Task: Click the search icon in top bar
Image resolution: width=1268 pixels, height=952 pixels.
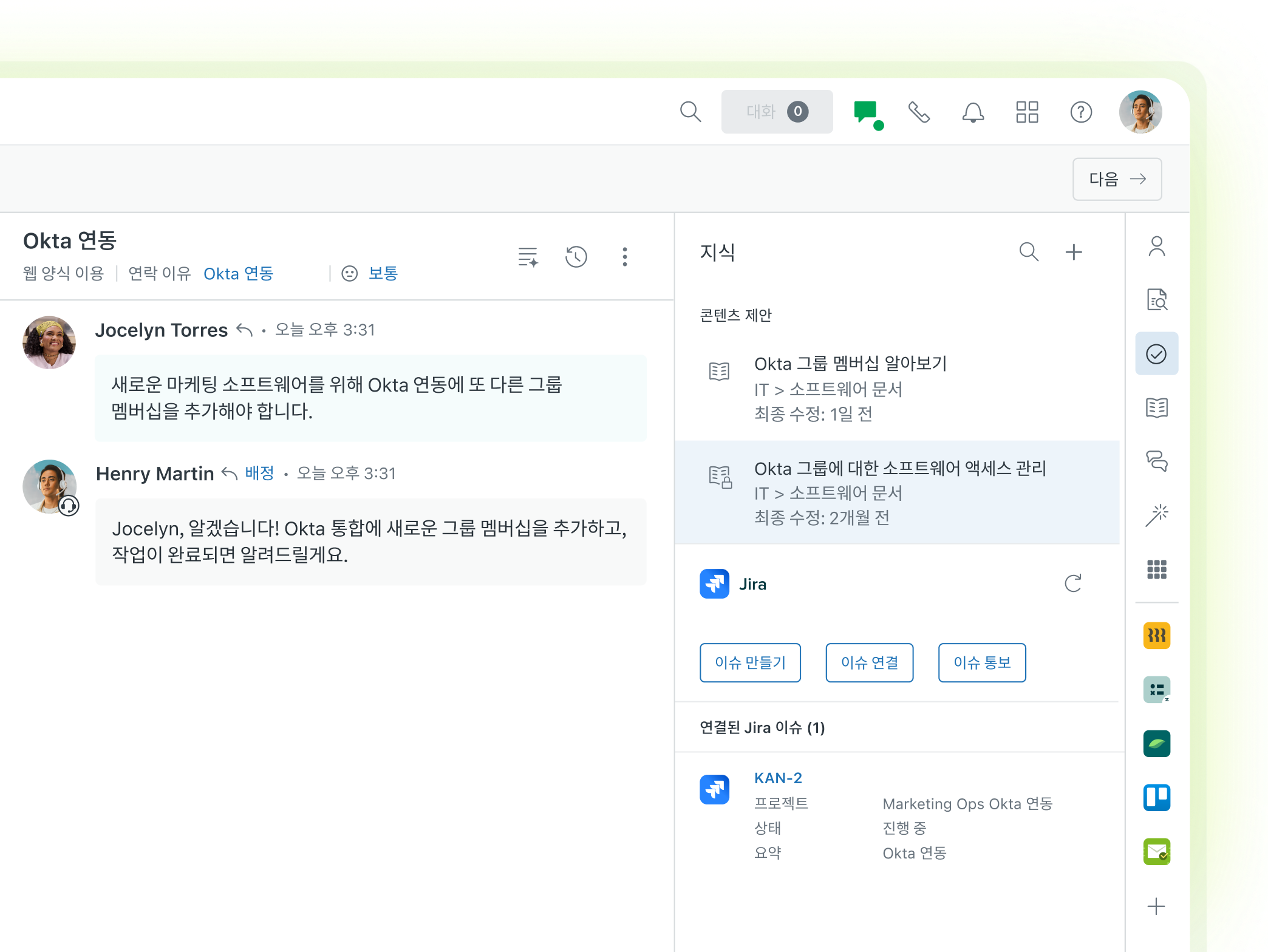Action: [690, 112]
